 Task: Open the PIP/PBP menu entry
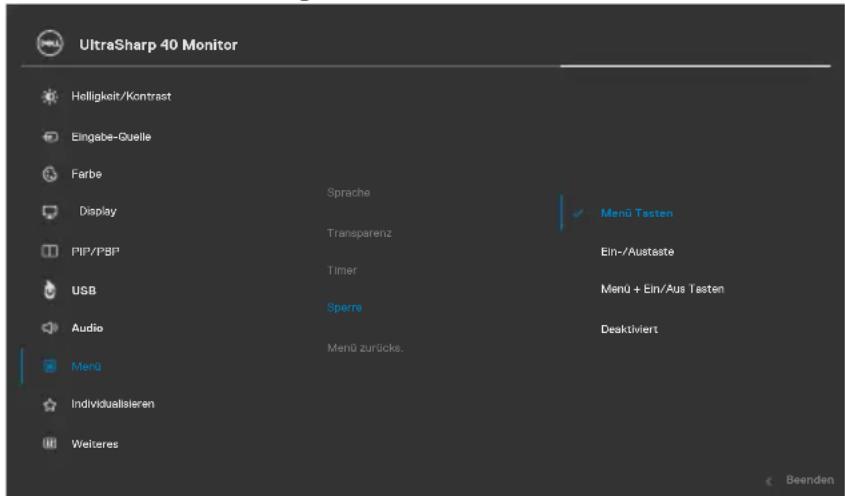tap(95, 251)
